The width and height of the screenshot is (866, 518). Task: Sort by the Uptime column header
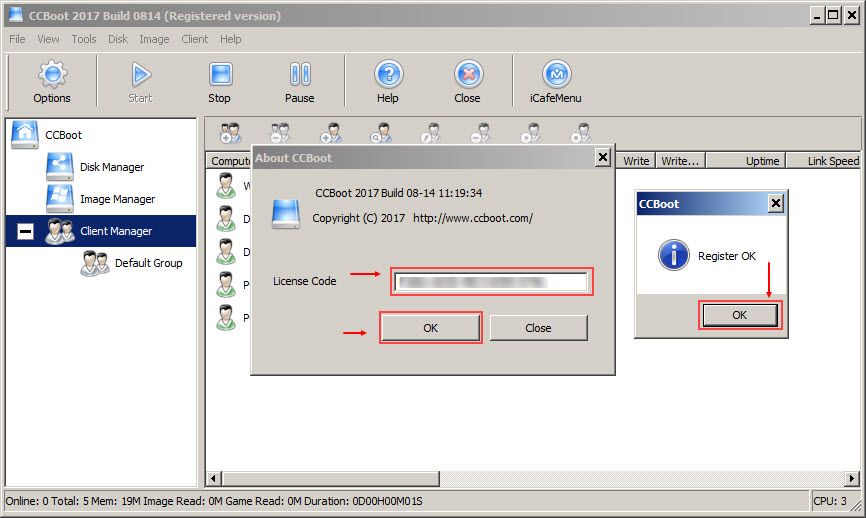(x=746, y=161)
